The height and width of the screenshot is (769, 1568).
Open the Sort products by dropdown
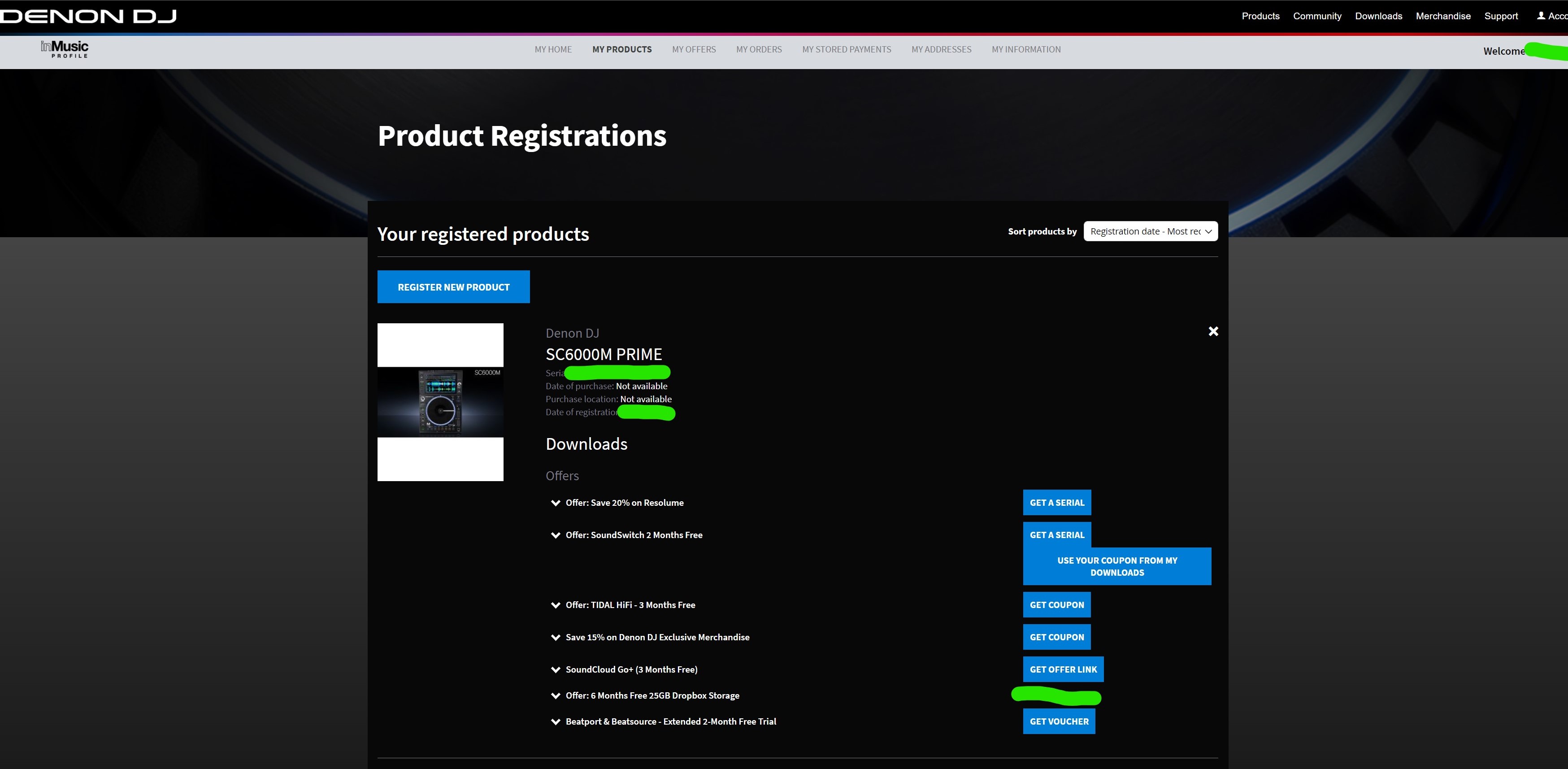click(x=1151, y=231)
